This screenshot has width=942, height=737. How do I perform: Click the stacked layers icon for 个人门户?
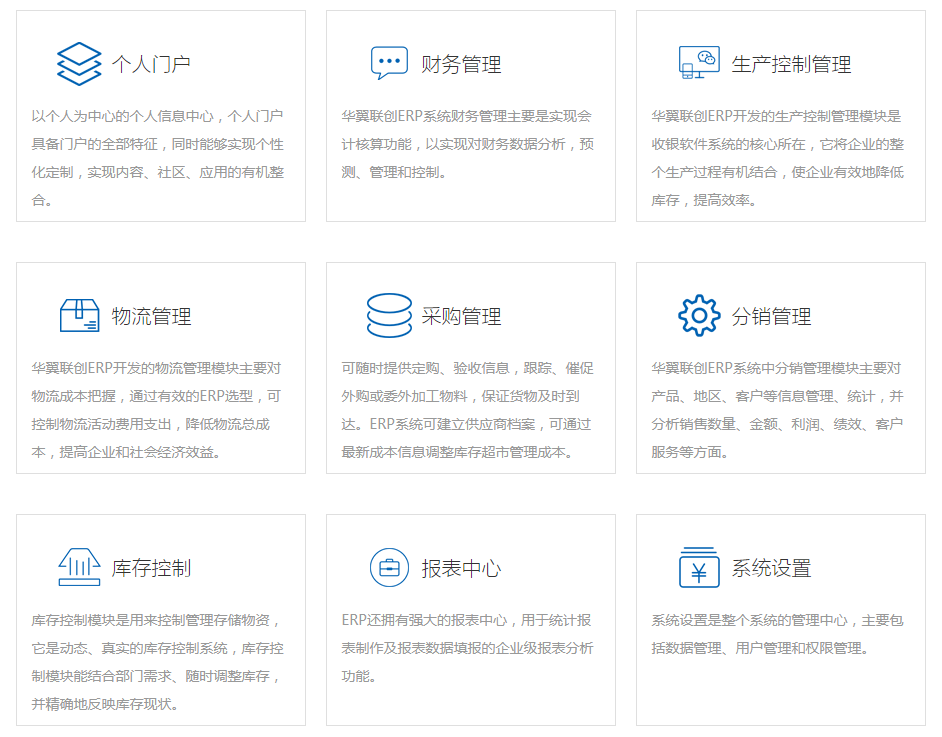(x=79, y=64)
